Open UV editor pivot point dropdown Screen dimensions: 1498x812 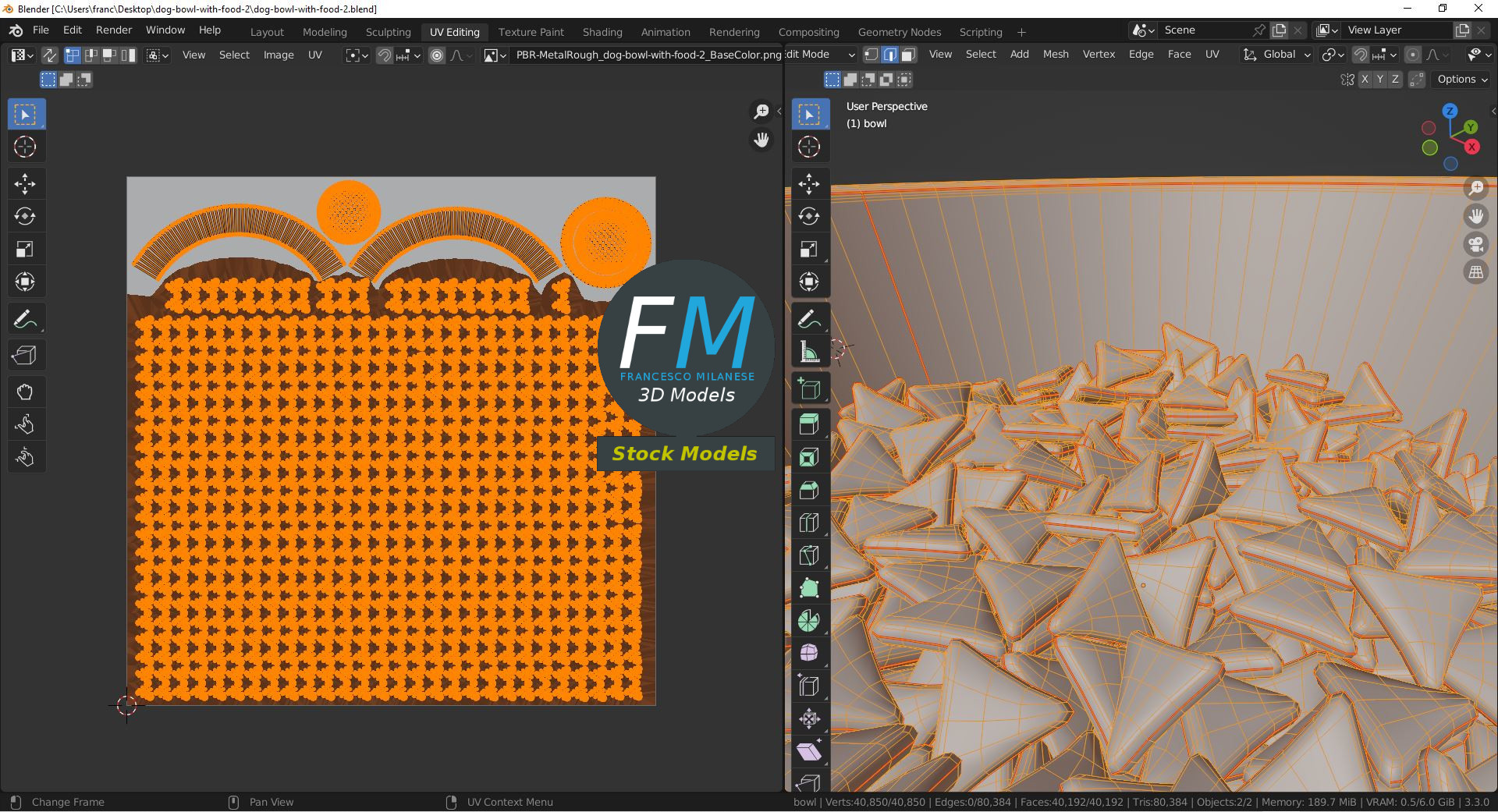coord(357,55)
